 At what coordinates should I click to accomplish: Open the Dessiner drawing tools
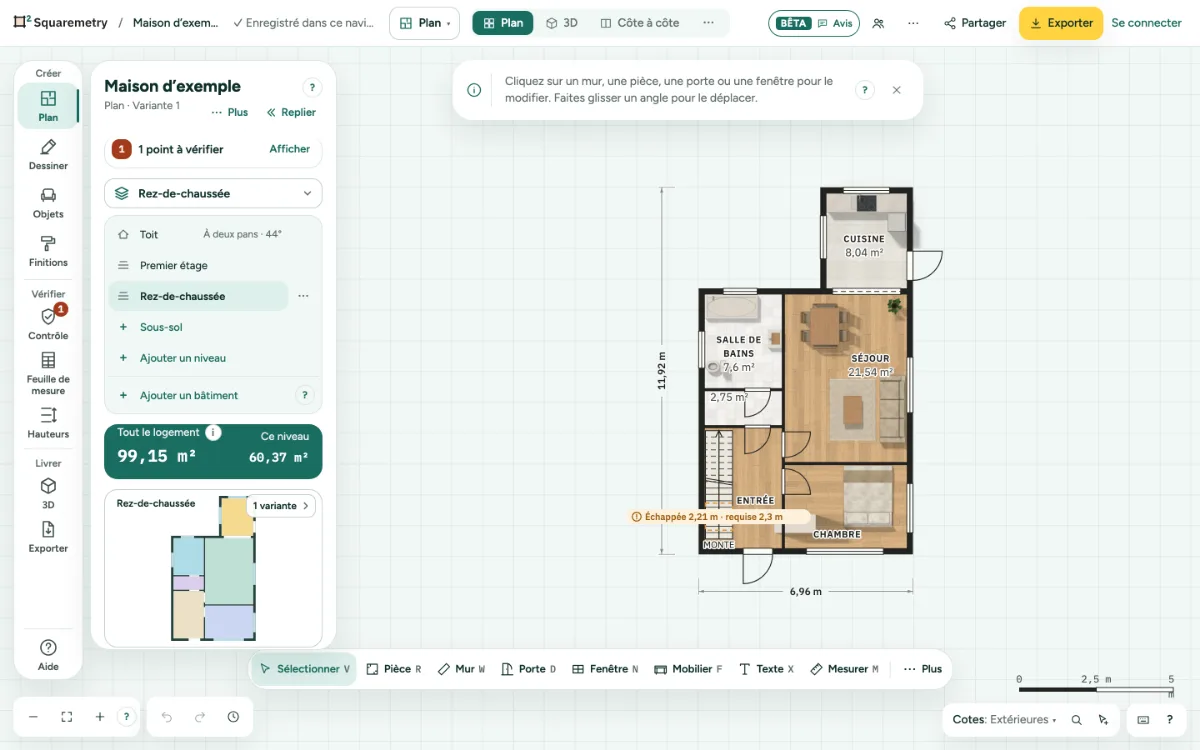pyautogui.click(x=48, y=155)
